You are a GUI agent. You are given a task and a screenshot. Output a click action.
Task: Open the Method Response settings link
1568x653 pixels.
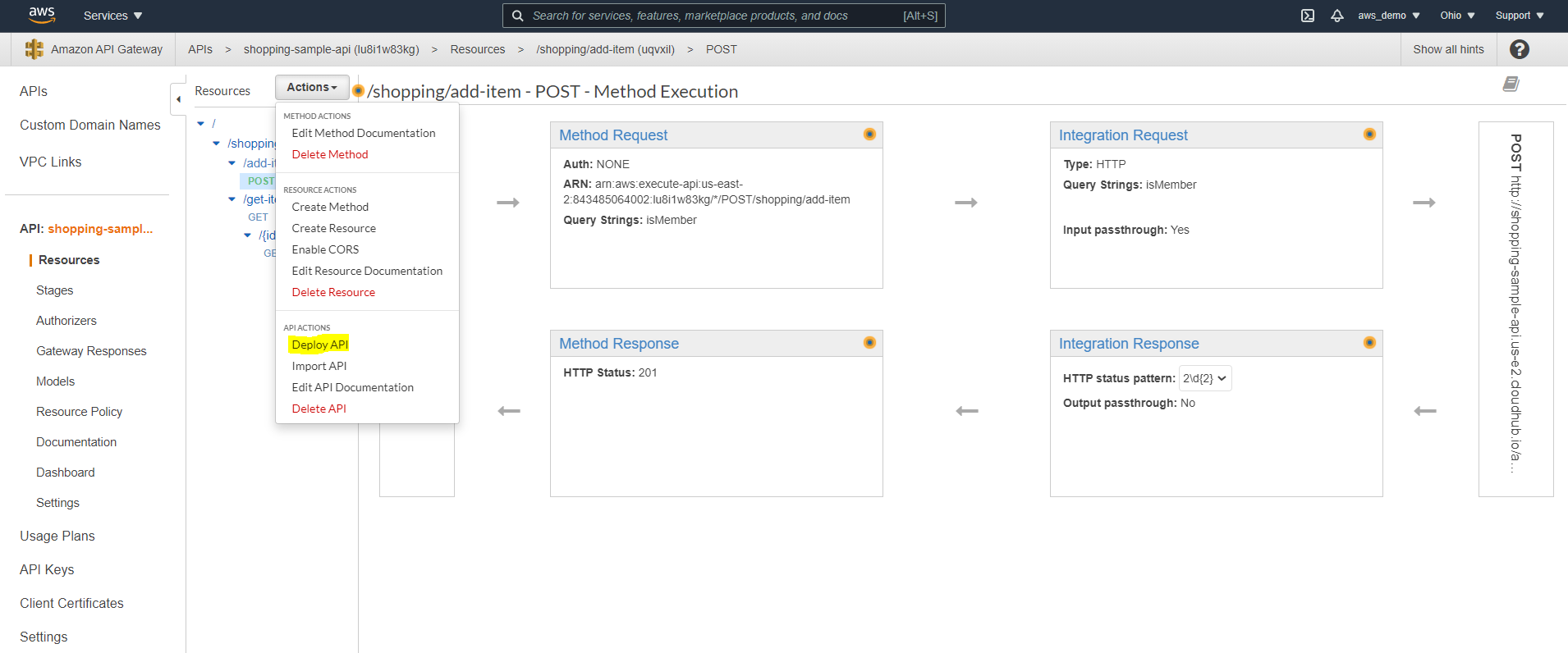pyautogui.click(x=619, y=344)
